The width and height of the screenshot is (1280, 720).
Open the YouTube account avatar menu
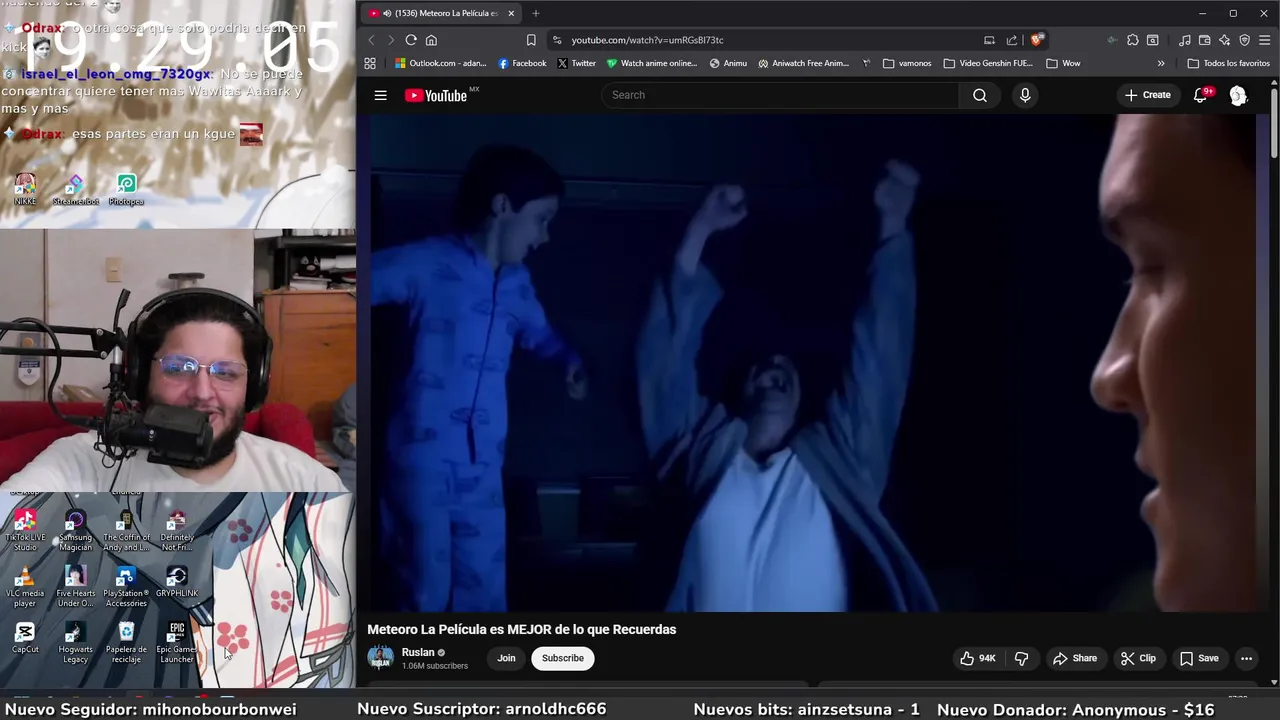(1238, 95)
